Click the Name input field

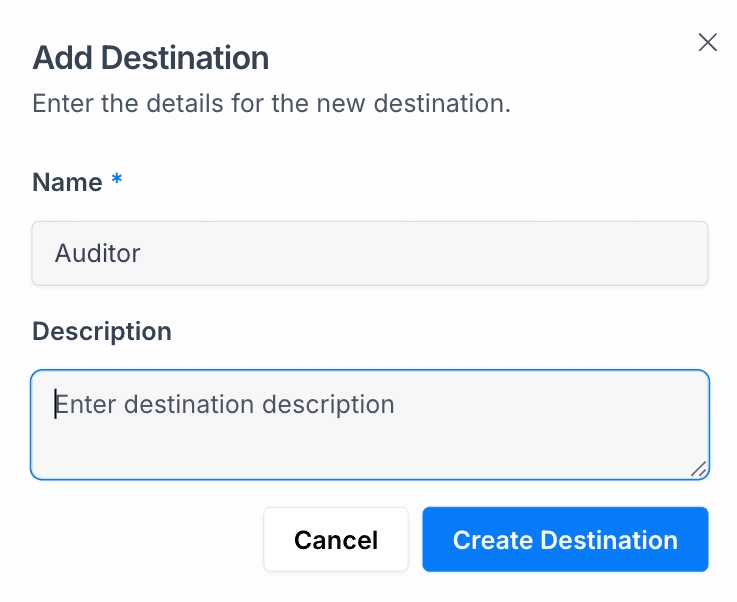coord(370,253)
